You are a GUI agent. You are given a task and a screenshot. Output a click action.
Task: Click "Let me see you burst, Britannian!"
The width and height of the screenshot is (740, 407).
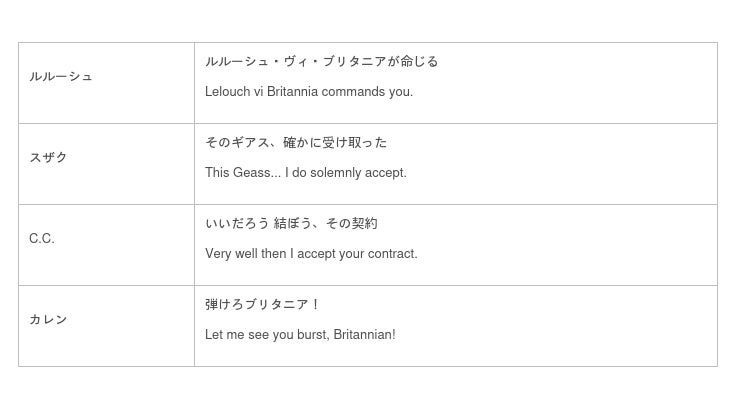click(300, 335)
